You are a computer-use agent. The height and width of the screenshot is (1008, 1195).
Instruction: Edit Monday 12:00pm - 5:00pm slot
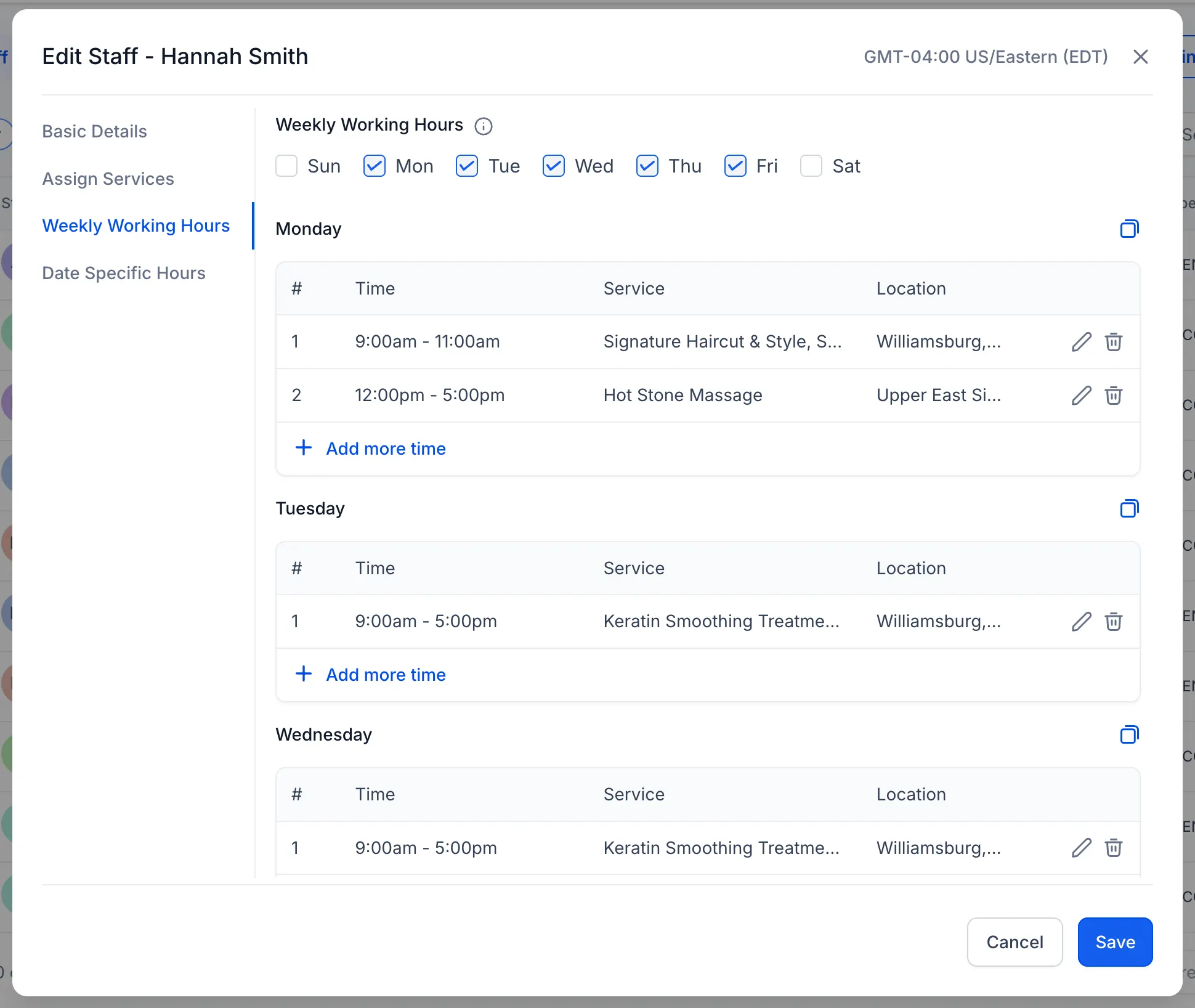point(1081,396)
